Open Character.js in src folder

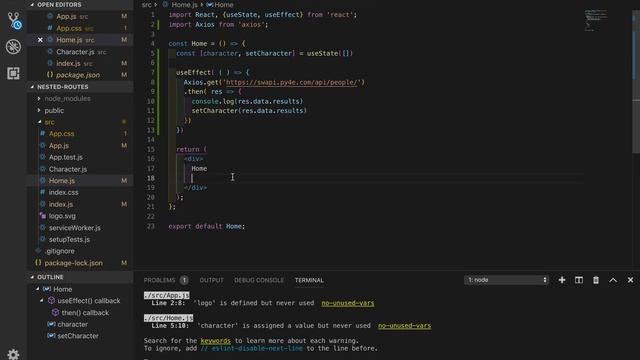tap(80, 169)
